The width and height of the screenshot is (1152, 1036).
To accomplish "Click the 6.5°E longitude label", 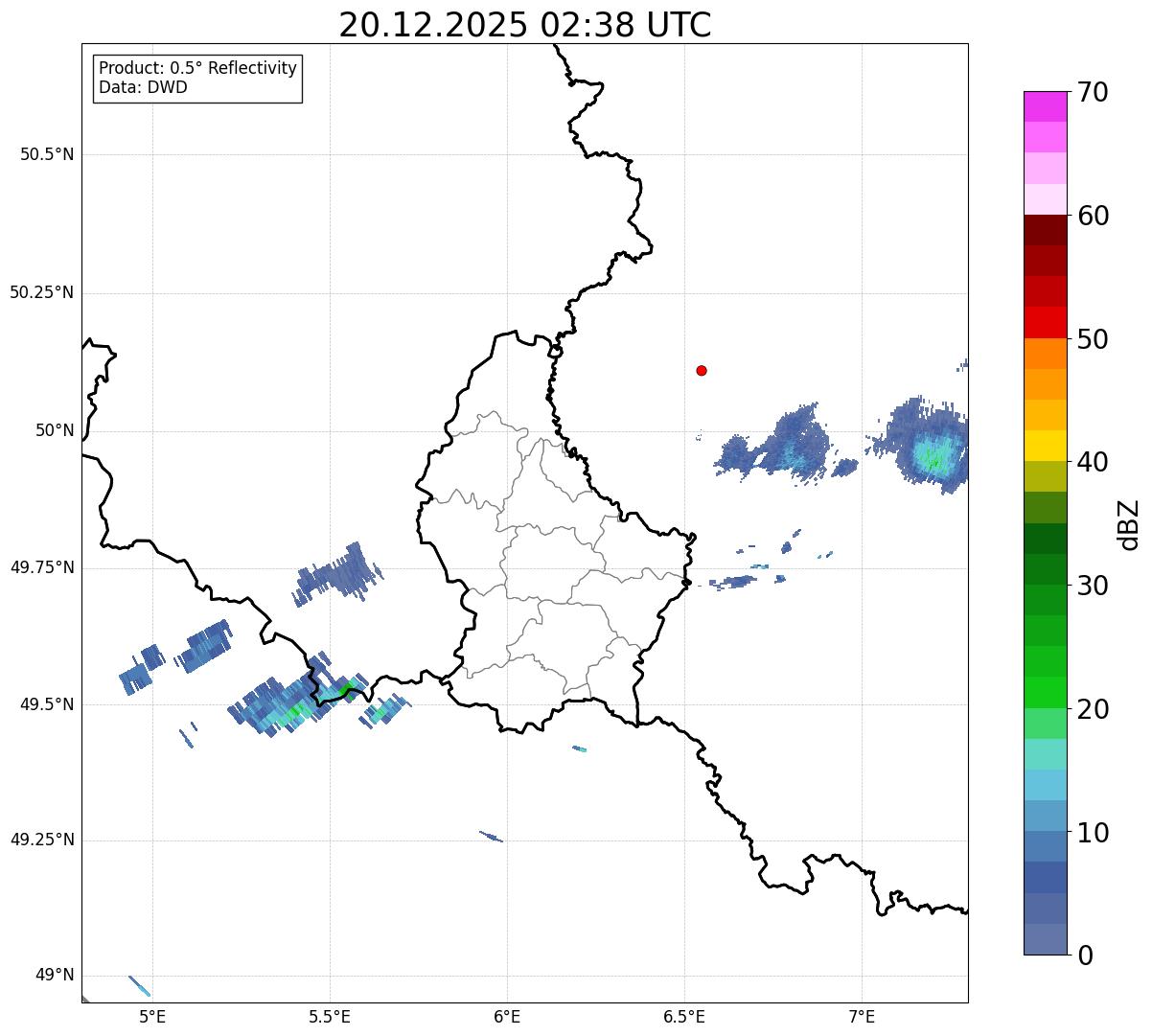I will [x=684, y=1016].
